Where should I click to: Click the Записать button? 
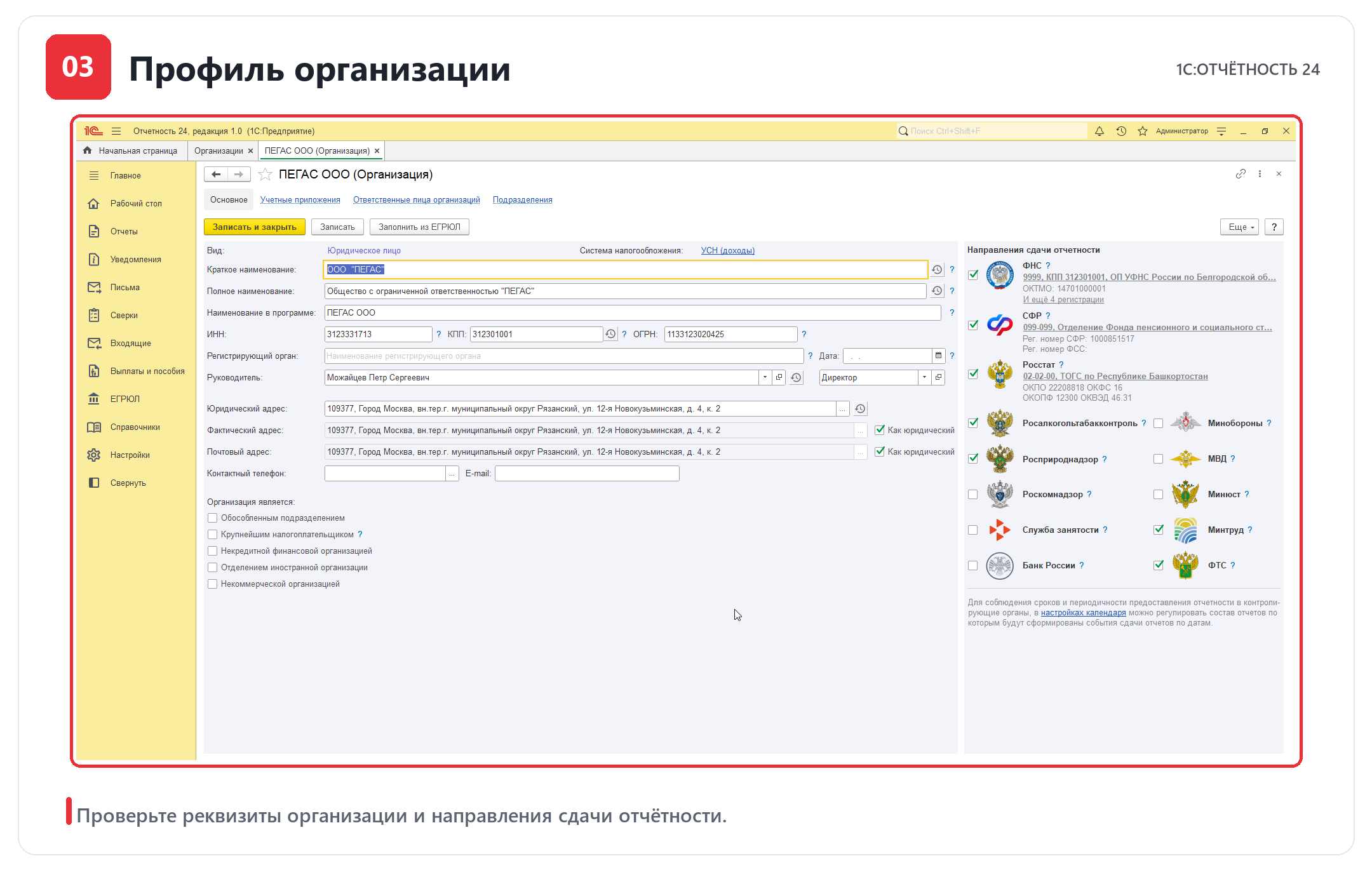[337, 227]
